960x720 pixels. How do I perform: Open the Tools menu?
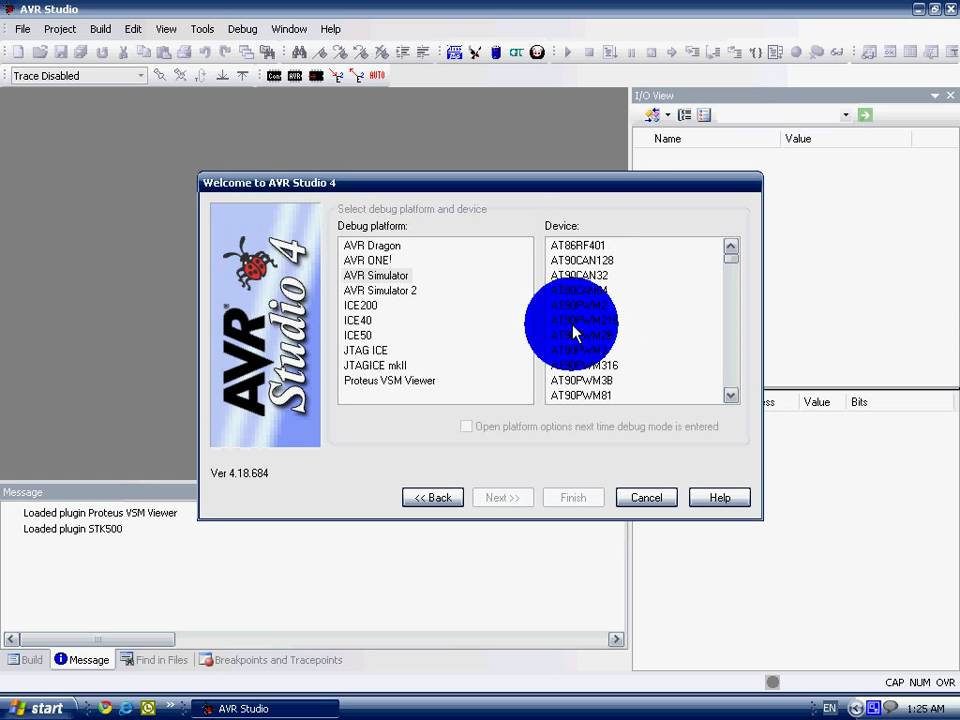202,29
